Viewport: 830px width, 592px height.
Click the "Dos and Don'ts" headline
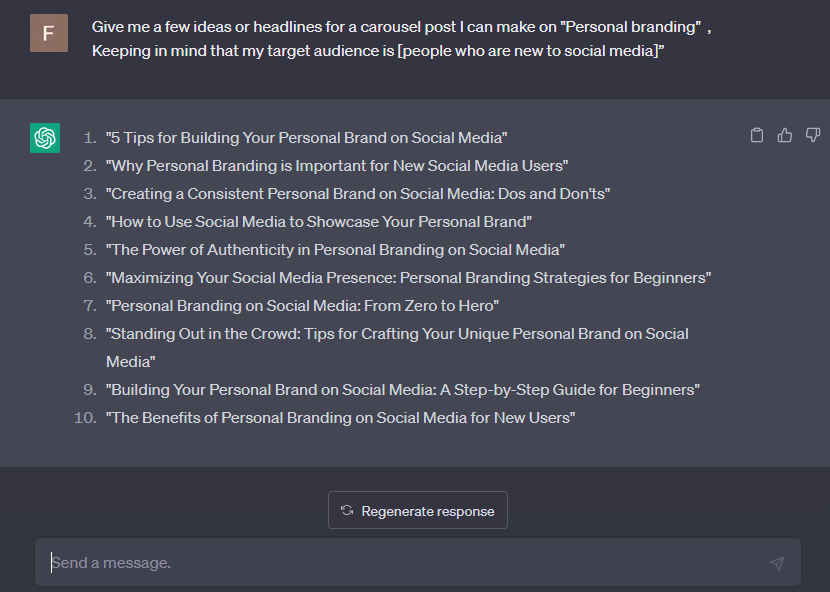click(358, 194)
